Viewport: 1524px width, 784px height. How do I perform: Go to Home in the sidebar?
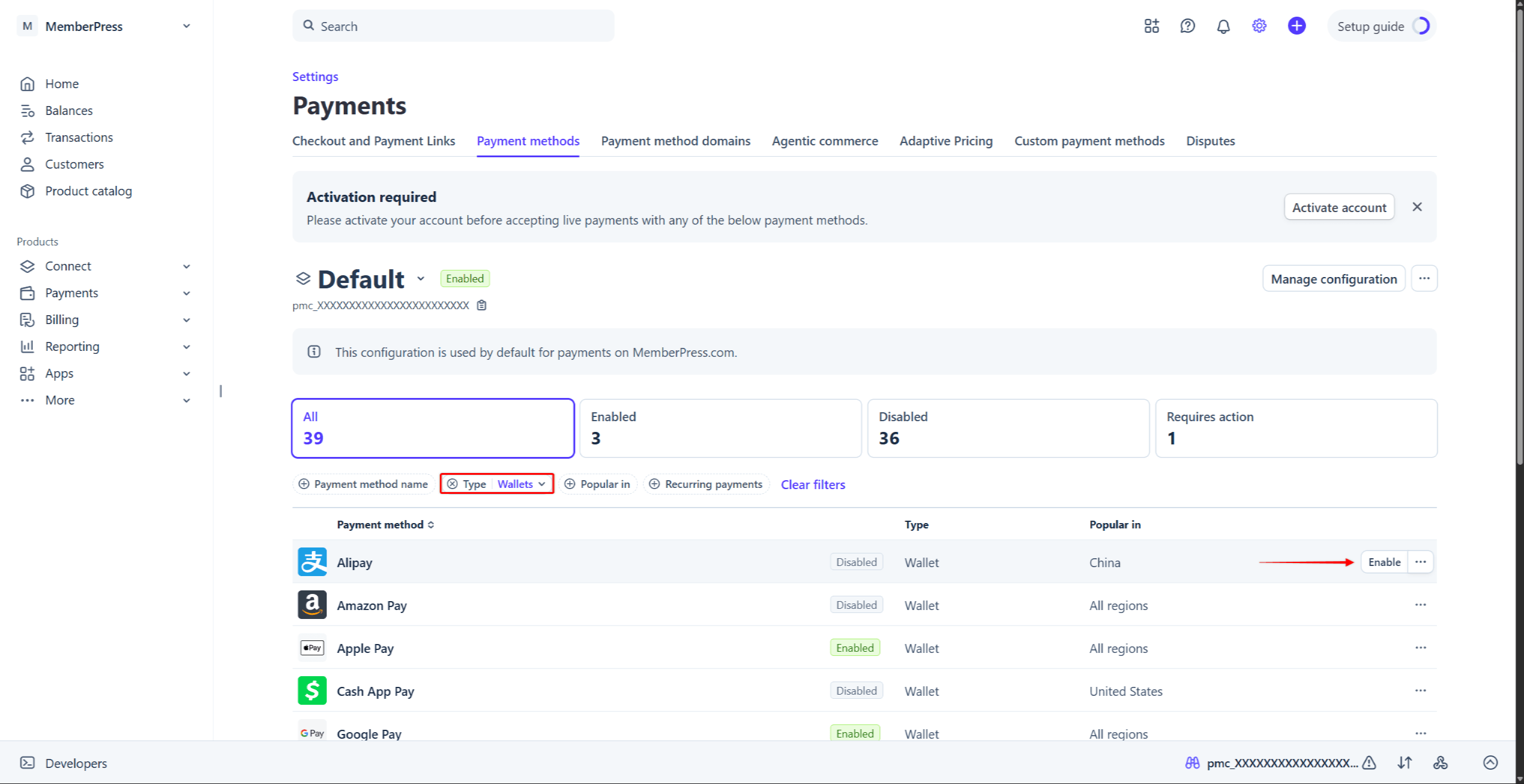point(49,83)
